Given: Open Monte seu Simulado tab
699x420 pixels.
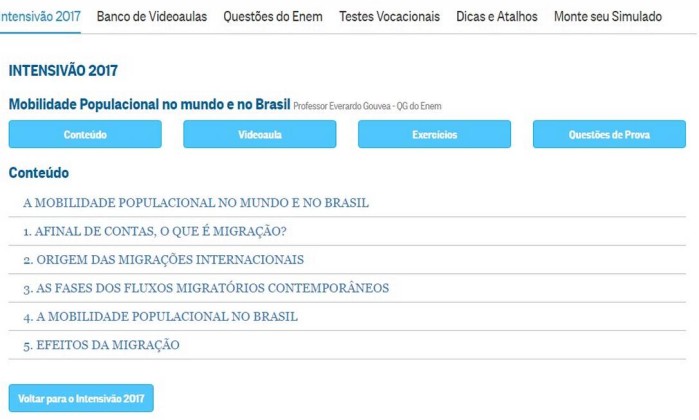Looking at the screenshot, I should 608,17.
